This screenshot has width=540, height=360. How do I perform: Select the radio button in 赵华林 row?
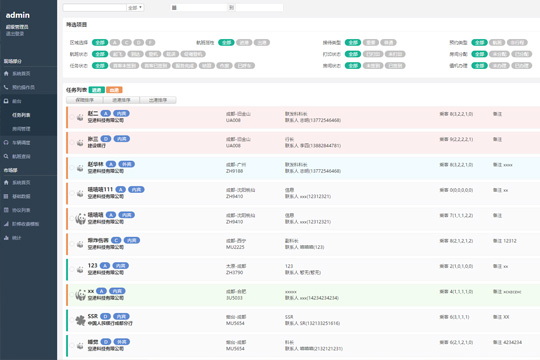coord(72,168)
